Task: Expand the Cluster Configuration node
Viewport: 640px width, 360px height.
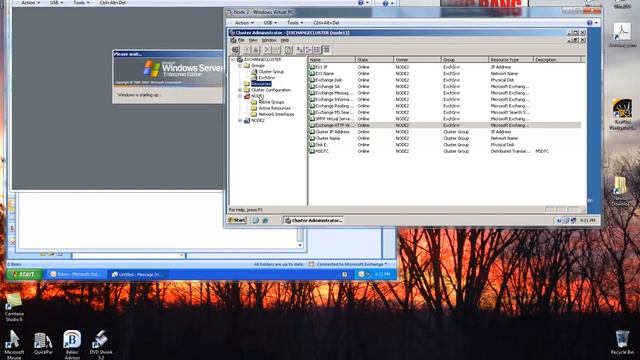Action: point(240,90)
